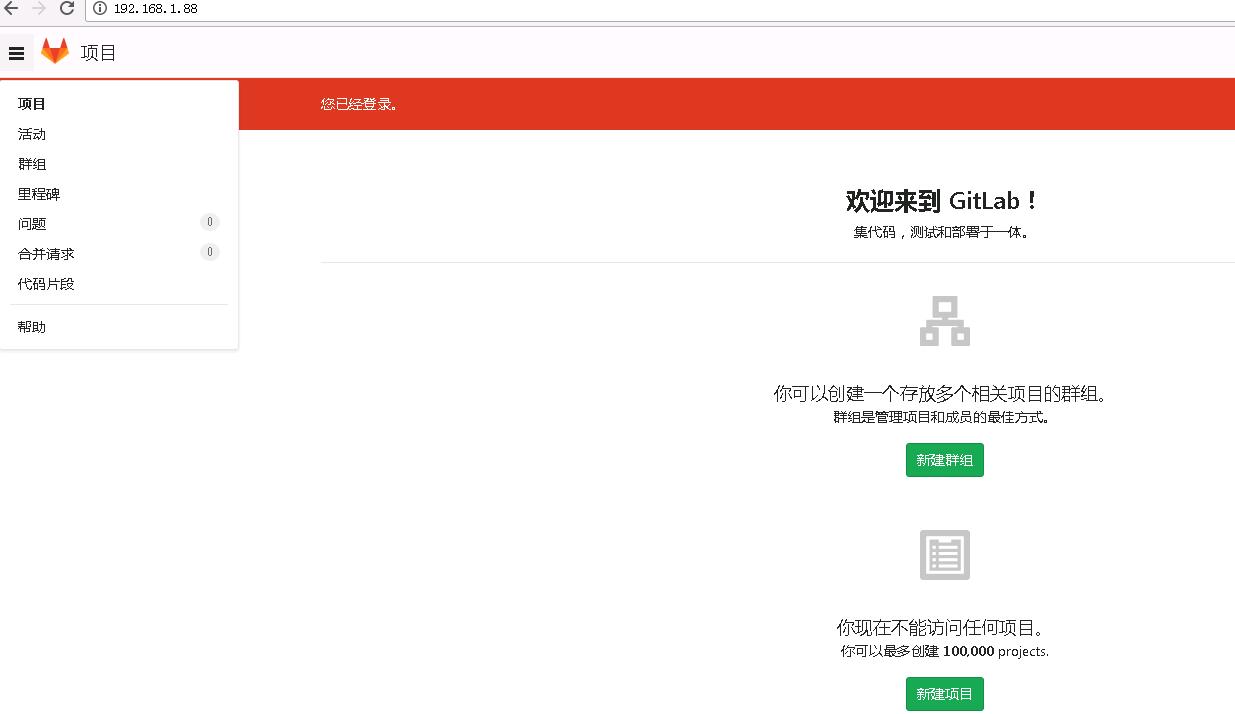
Task: Click the GitLab fox logo
Action: 55,51
